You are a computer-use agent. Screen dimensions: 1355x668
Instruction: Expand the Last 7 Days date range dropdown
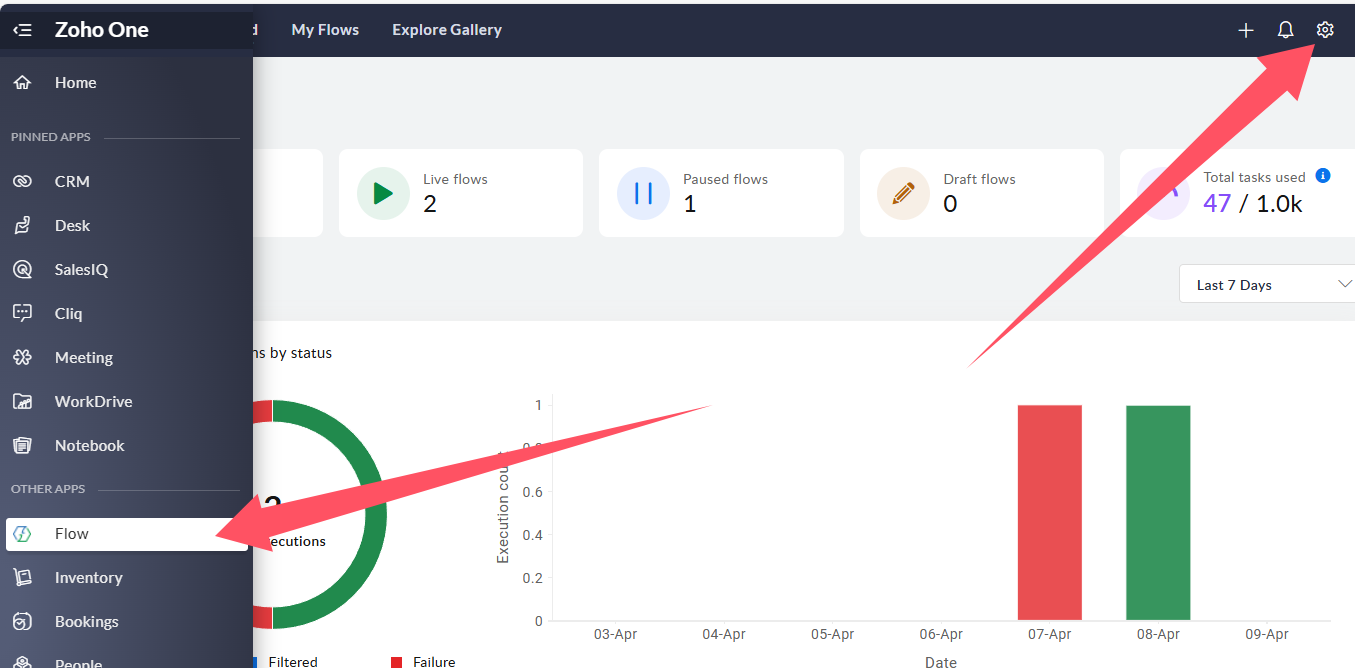coord(1267,285)
